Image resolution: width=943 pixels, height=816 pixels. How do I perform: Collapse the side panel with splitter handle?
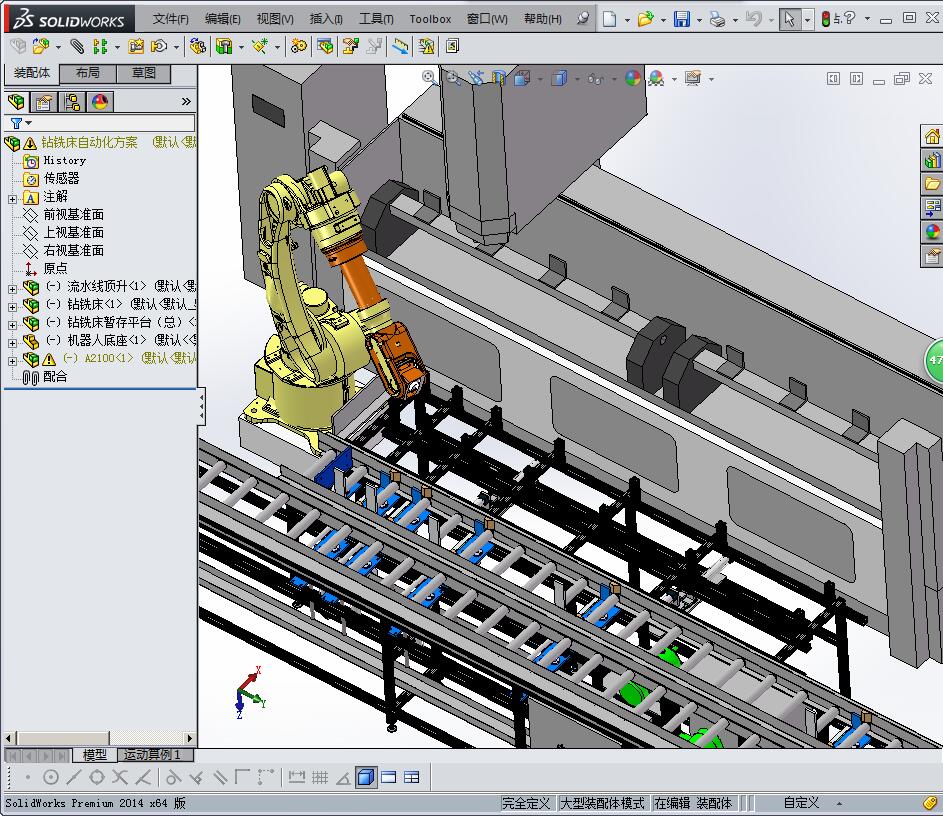(201, 407)
